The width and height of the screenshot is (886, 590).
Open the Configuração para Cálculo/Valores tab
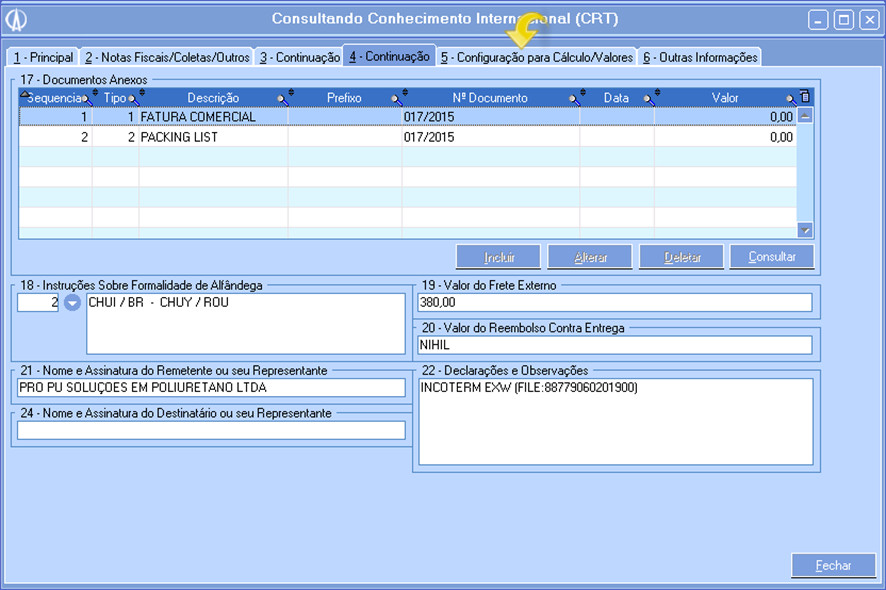pos(537,58)
